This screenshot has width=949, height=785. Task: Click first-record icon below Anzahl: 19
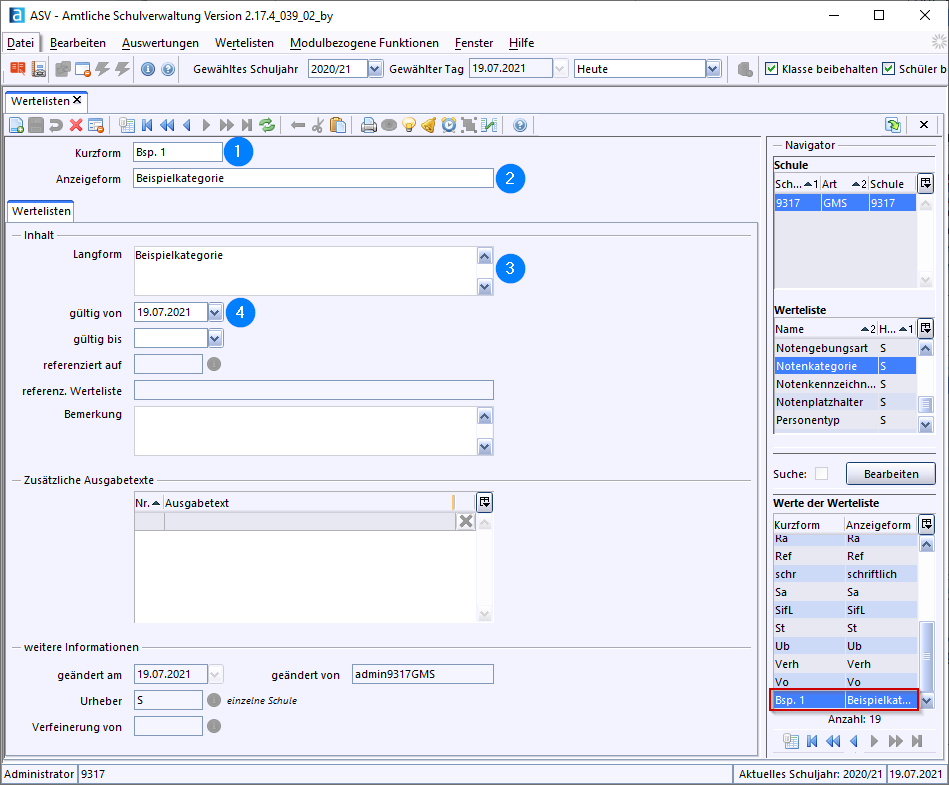[812, 741]
